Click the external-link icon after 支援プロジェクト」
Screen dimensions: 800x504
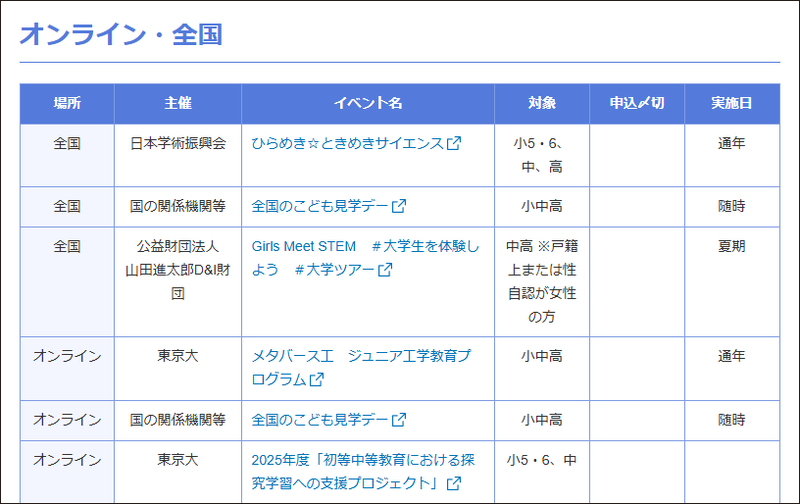tap(454, 484)
